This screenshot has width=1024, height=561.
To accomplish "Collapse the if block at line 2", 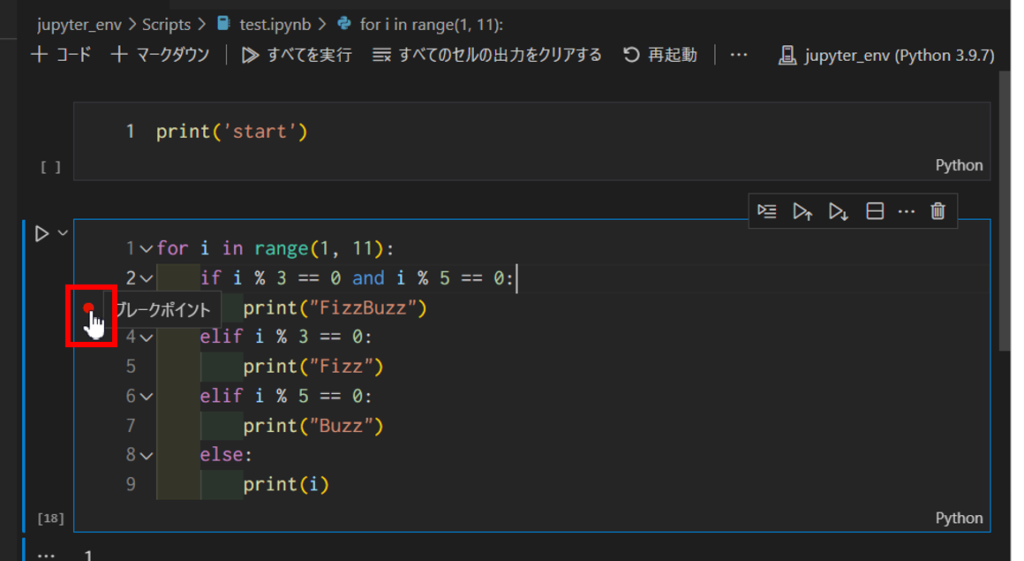I will click(x=146, y=279).
